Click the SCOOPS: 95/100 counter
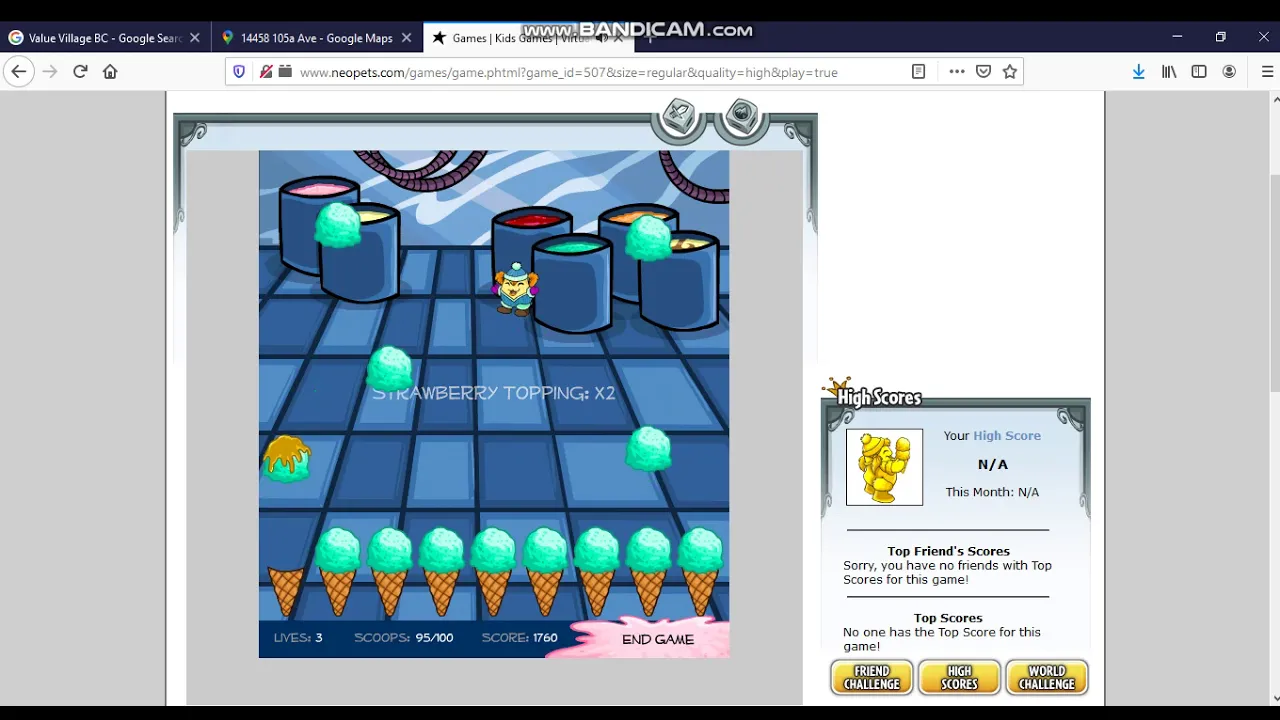 404,637
